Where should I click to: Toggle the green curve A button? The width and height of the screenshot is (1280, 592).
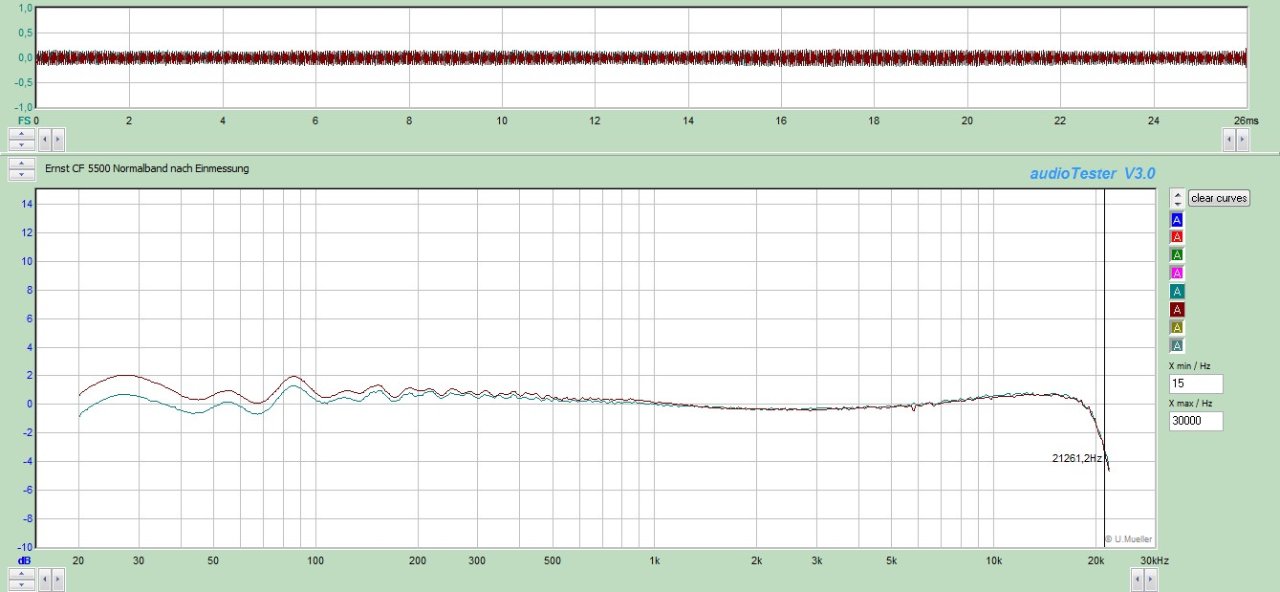coord(1177,255)
